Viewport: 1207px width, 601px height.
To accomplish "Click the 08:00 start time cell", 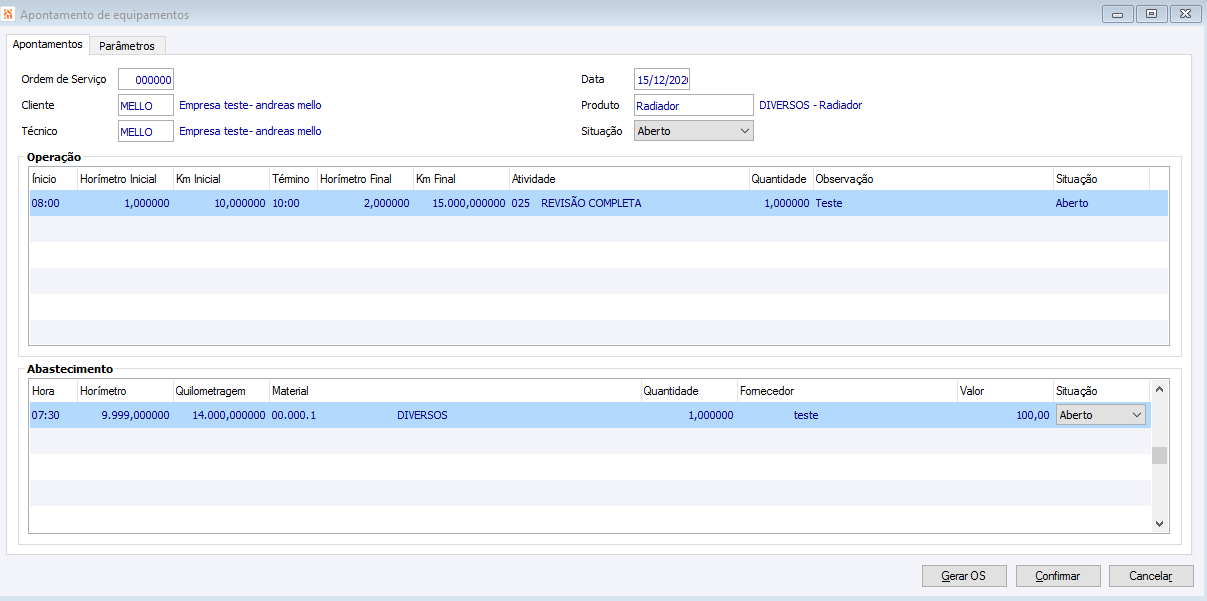I will tap(53, 203).
